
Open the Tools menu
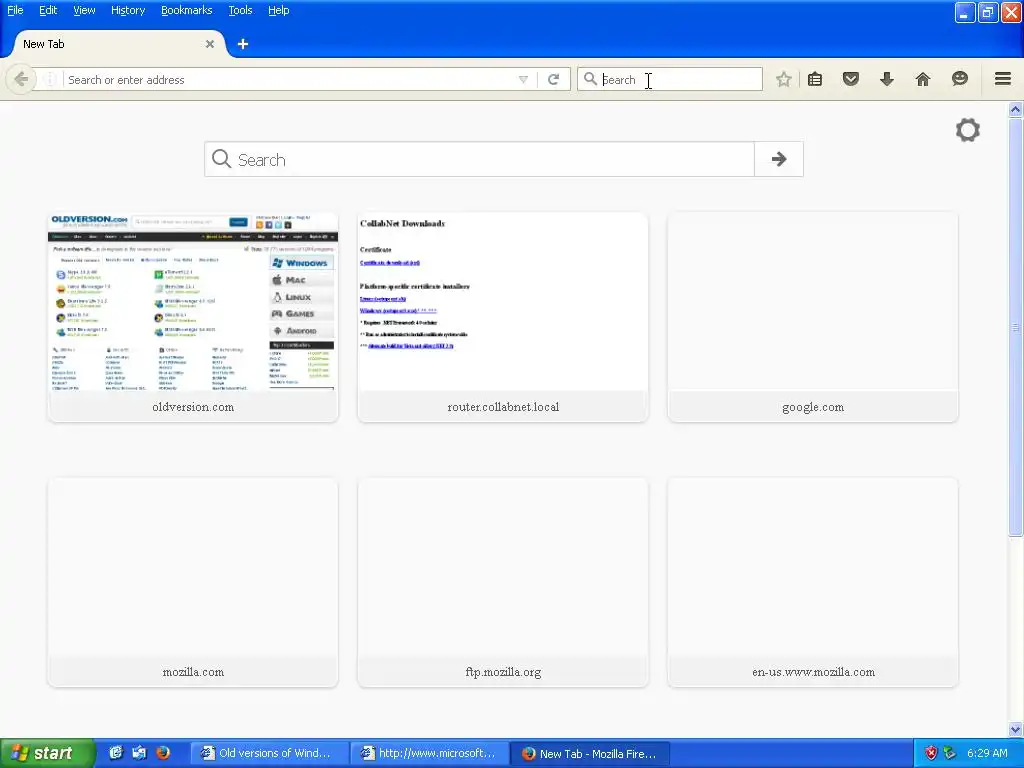point(240,10)
